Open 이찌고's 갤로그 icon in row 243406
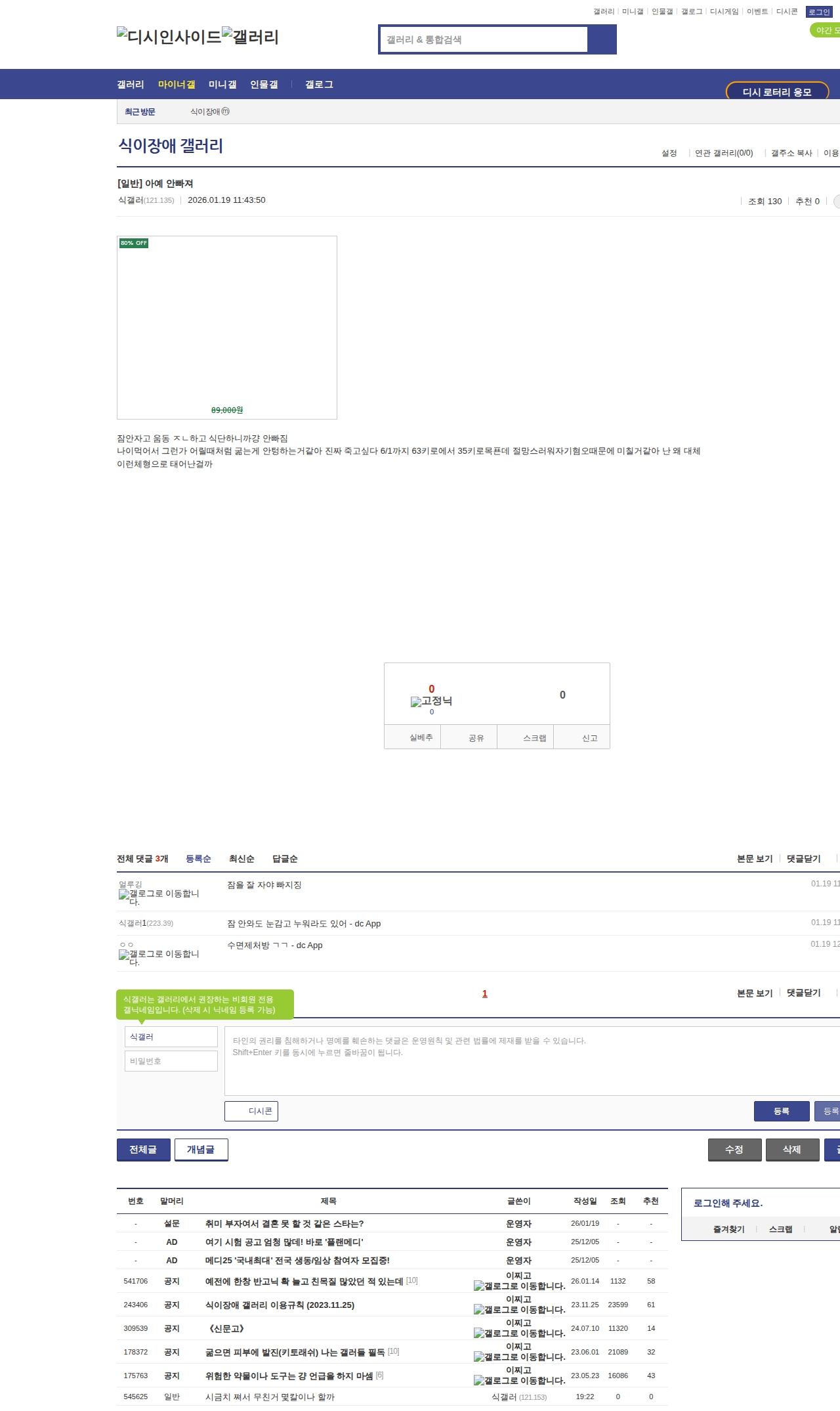 [x=519, y=1309]
